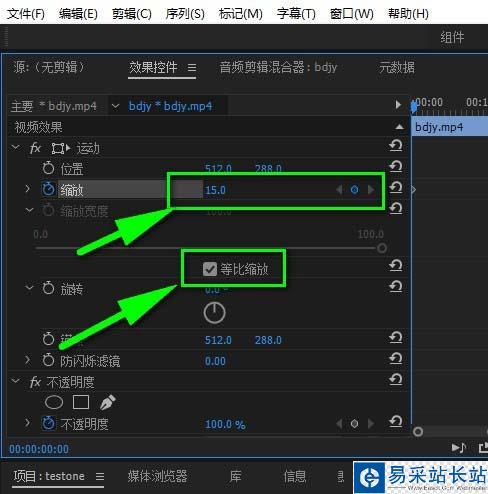Image resolution: width=488 pixels, height=494 pixels.
Task: Toggle 不透明度 animation stopwatch
Action: 48,423
